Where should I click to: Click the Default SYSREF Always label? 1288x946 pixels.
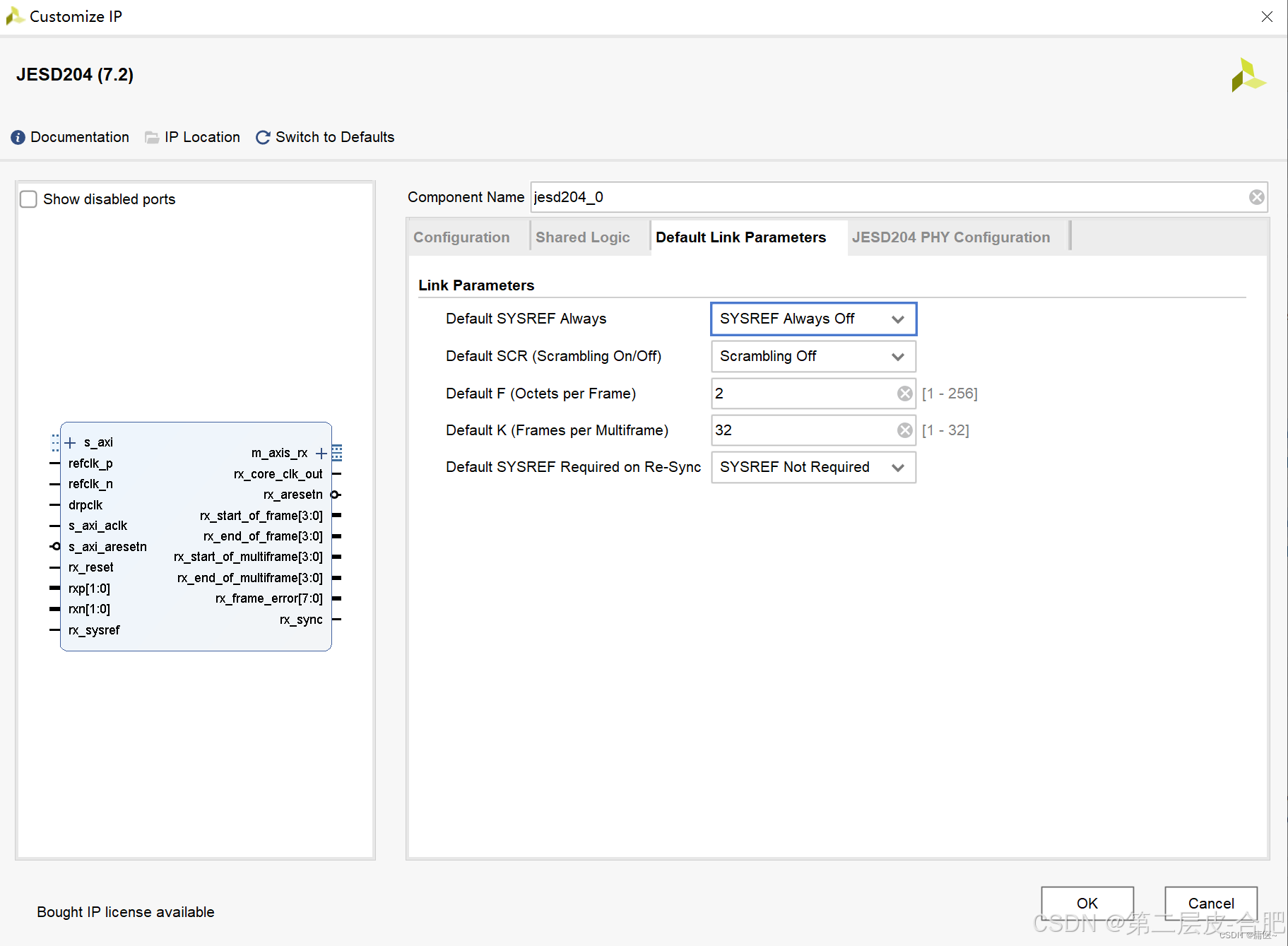[x=526, y=319]
